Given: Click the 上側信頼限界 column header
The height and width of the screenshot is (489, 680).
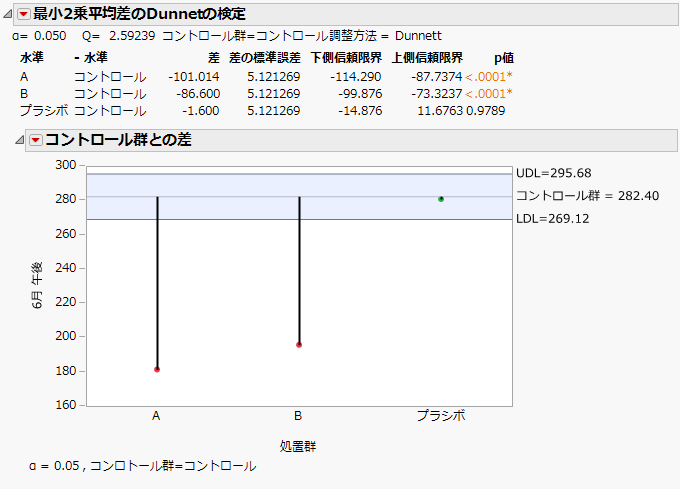Looking at the screenshot, I should click(427, 58).
